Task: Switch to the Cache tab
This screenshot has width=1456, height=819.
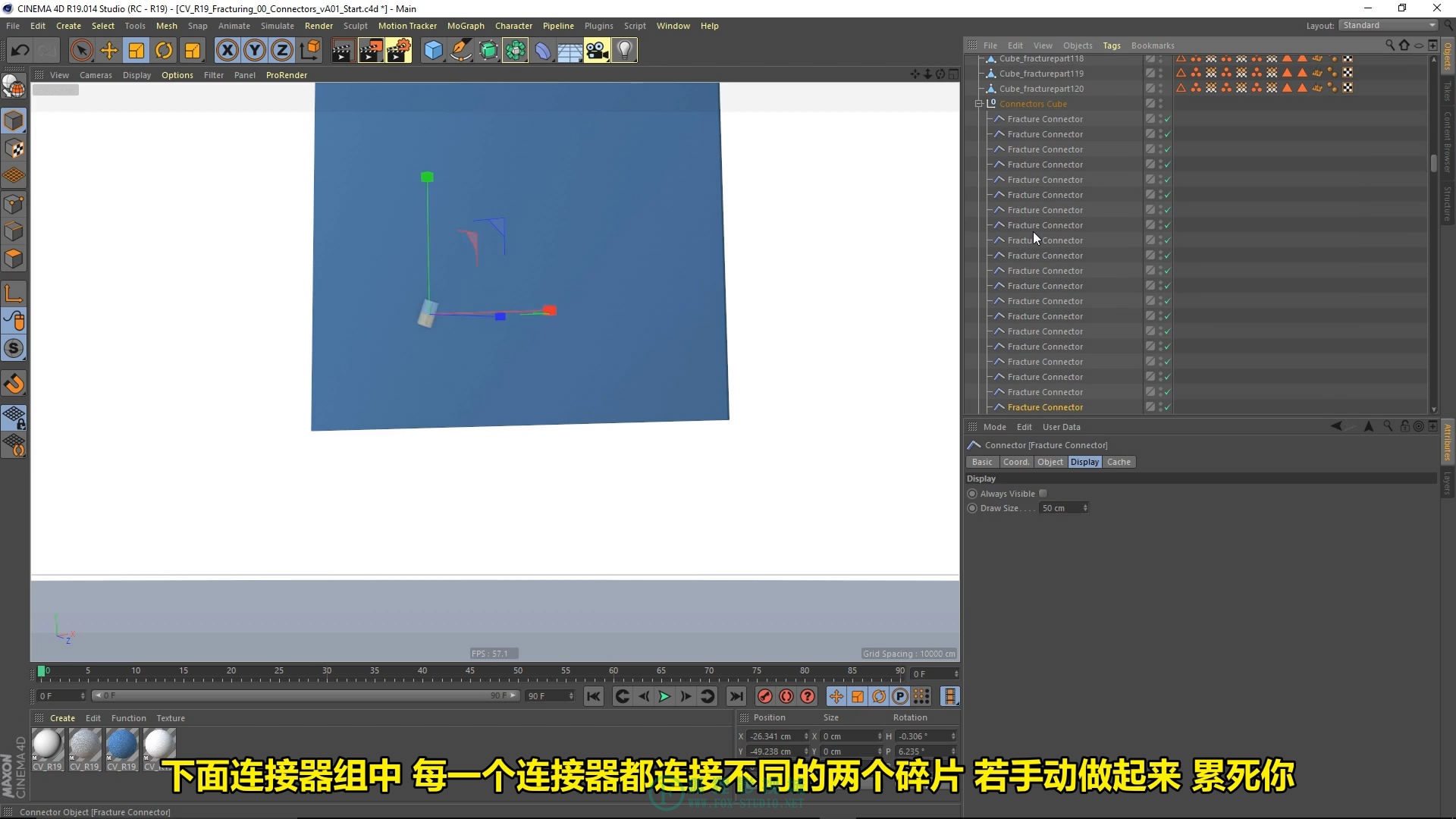Action: tap(1119, 462)
